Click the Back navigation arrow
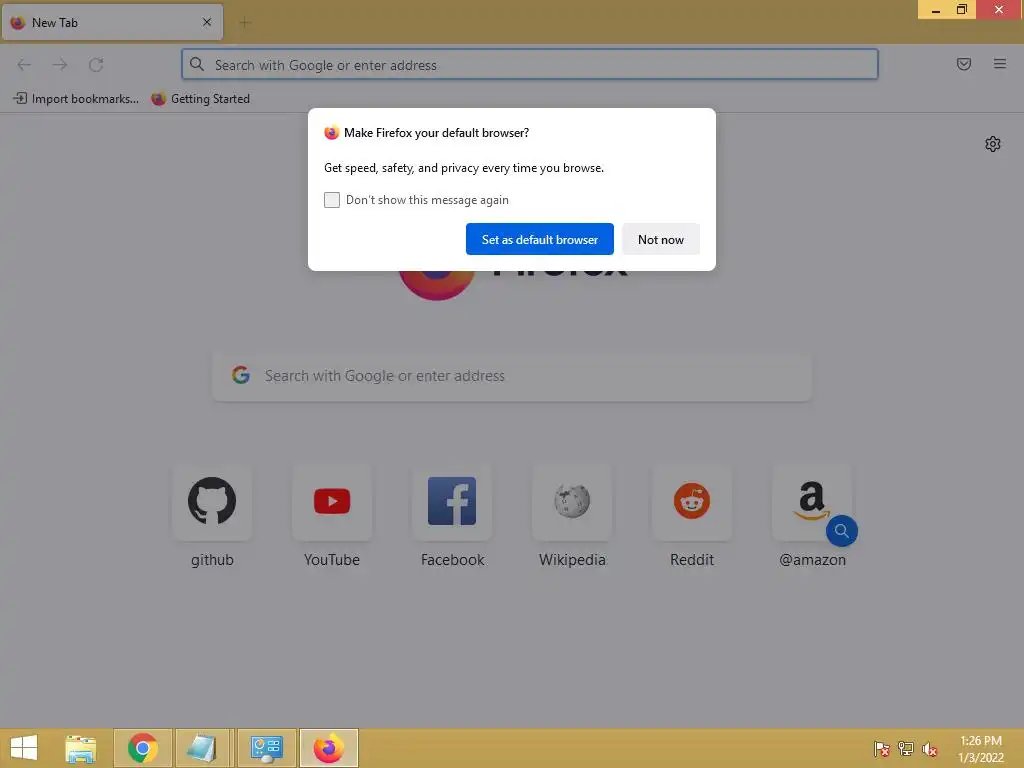This screenshot has height=768, width=1024. (24, 65)
